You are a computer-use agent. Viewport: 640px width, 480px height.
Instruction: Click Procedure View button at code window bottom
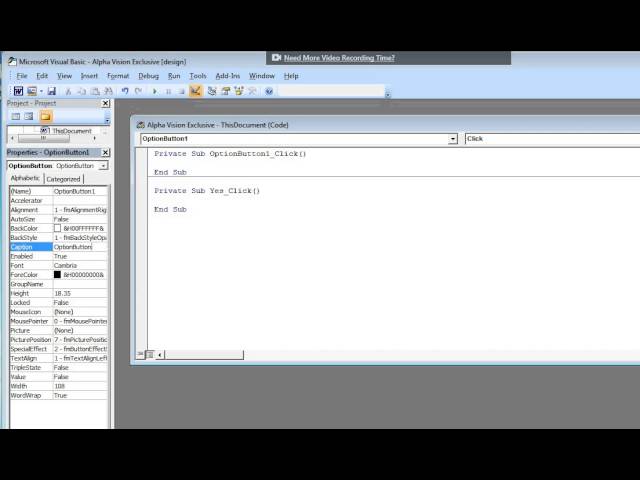(x=140, y=354)
